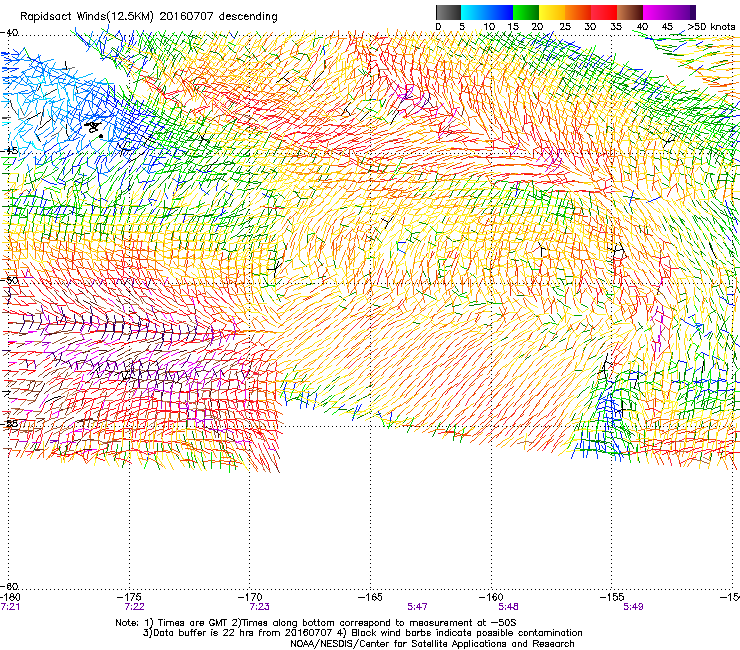Screen dimensions: 740x650
Task: Click the gray 0-5 knots color swatch
Action: (448, 12)
